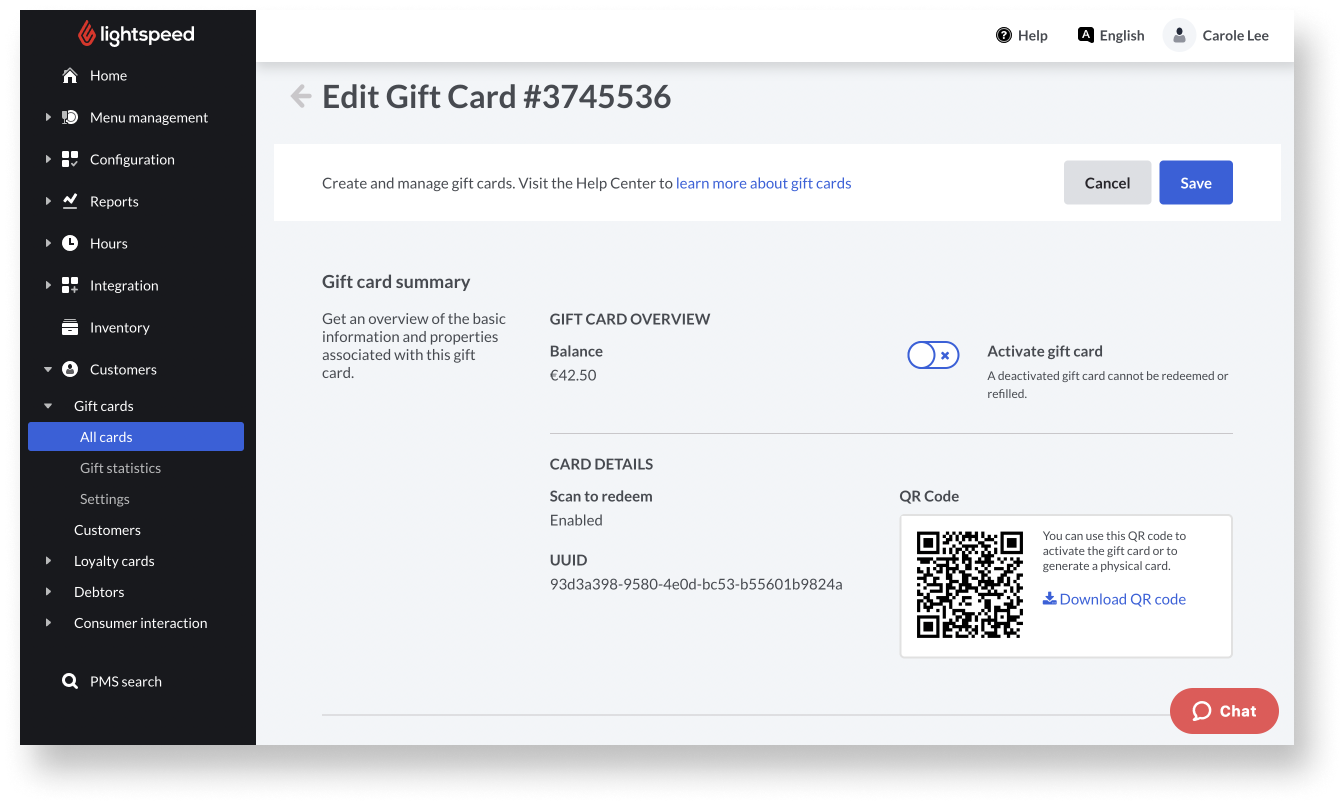Click the Home house icon
The width and height of the screenshot is (1344, 805).
pyautogui.click(x=70, y=76)
